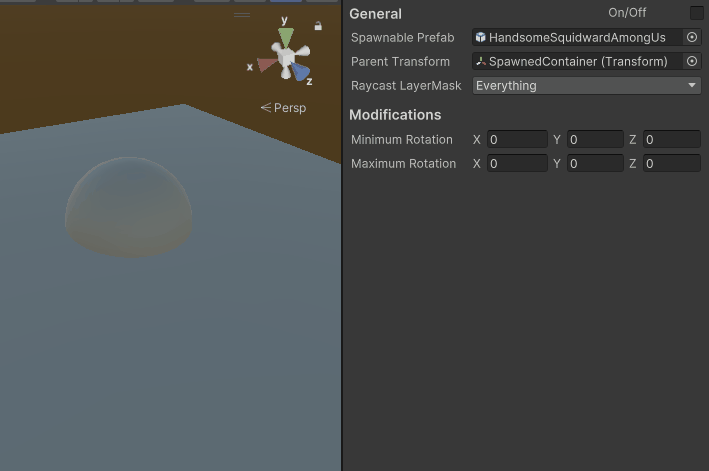The width and height of the screenshot is (709, 471).
Task: Click the Maximum Rotation Z field
Action: [x=671, y=164]
